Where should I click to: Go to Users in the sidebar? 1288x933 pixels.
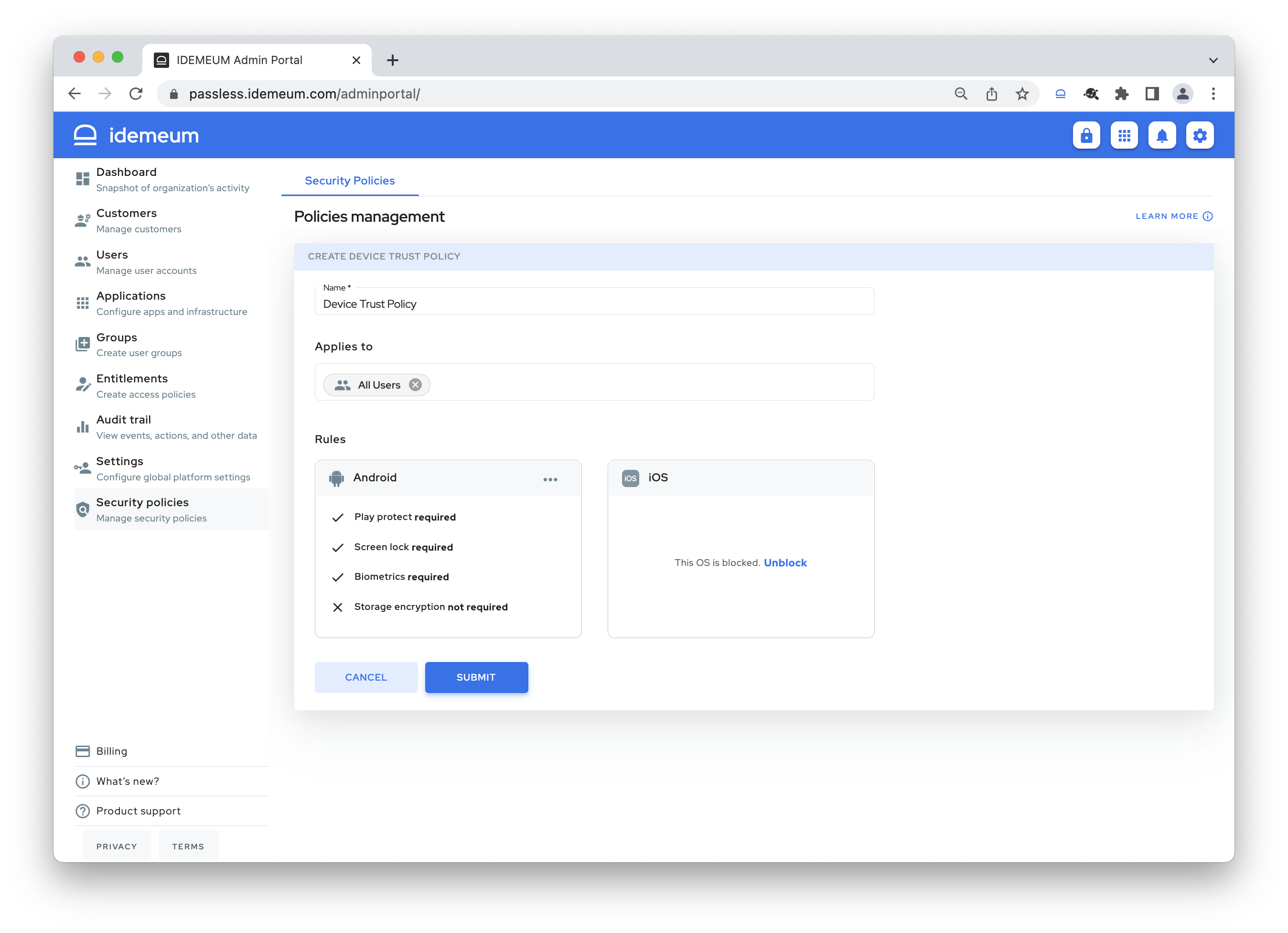pyautogui.click(x=171, y=262)
